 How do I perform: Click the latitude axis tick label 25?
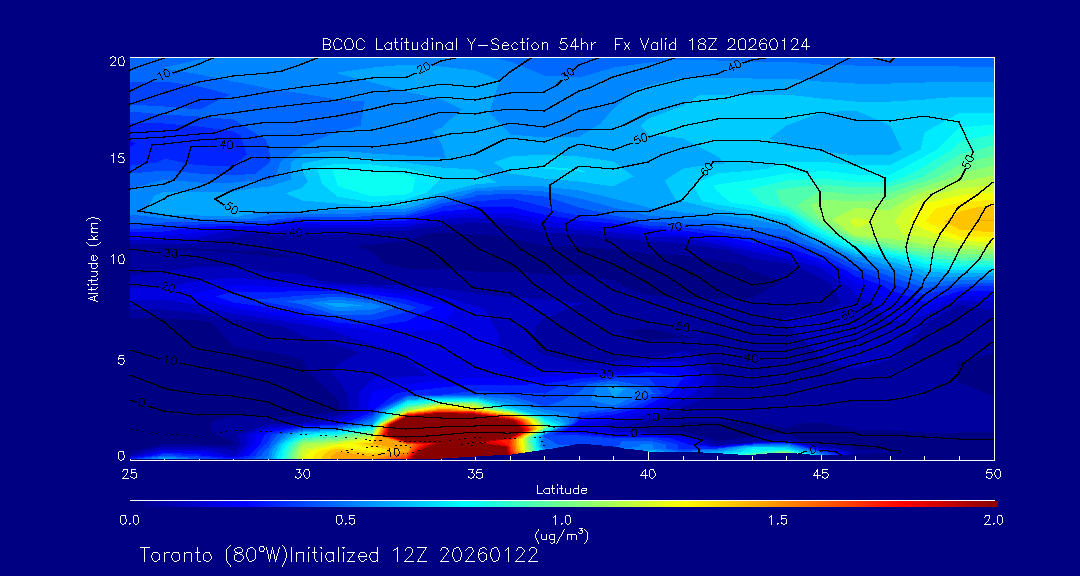tap(129, 475)
